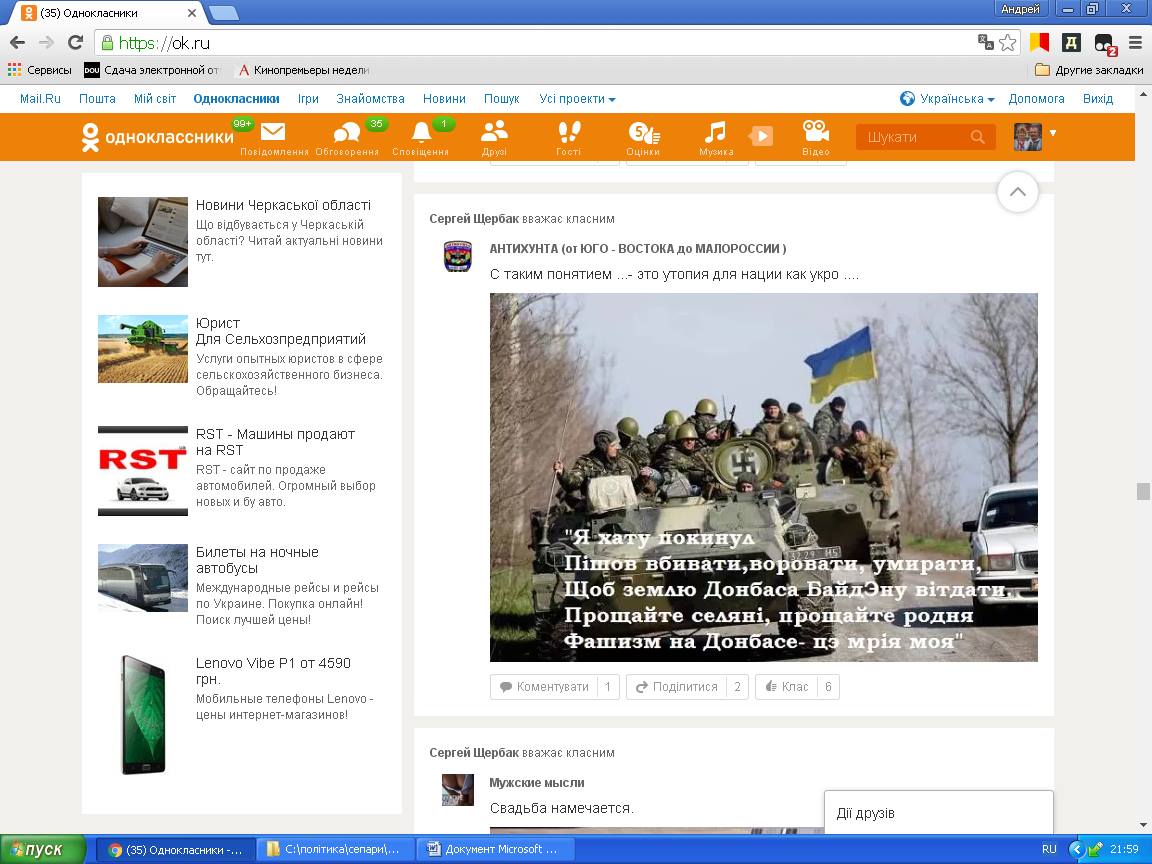Toggle Клас like on the post
This screenshot has width=1152, height=864.
click(786, 687)
